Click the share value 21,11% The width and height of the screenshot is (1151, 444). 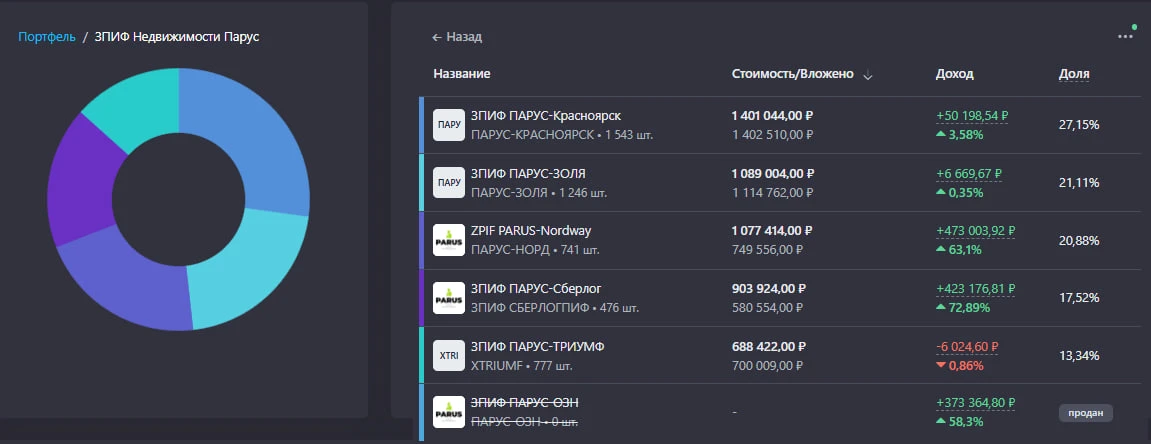pos(1079,183)
